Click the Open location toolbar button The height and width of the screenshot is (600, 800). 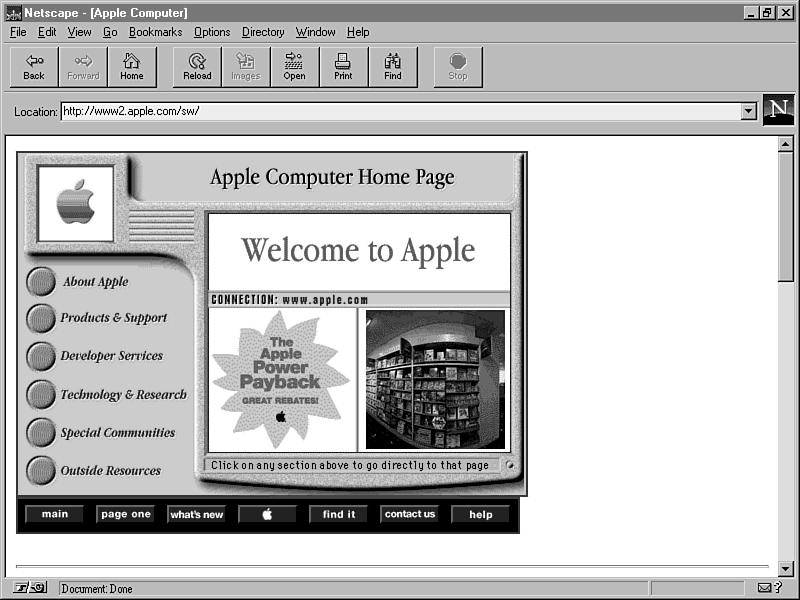(294, 67)
